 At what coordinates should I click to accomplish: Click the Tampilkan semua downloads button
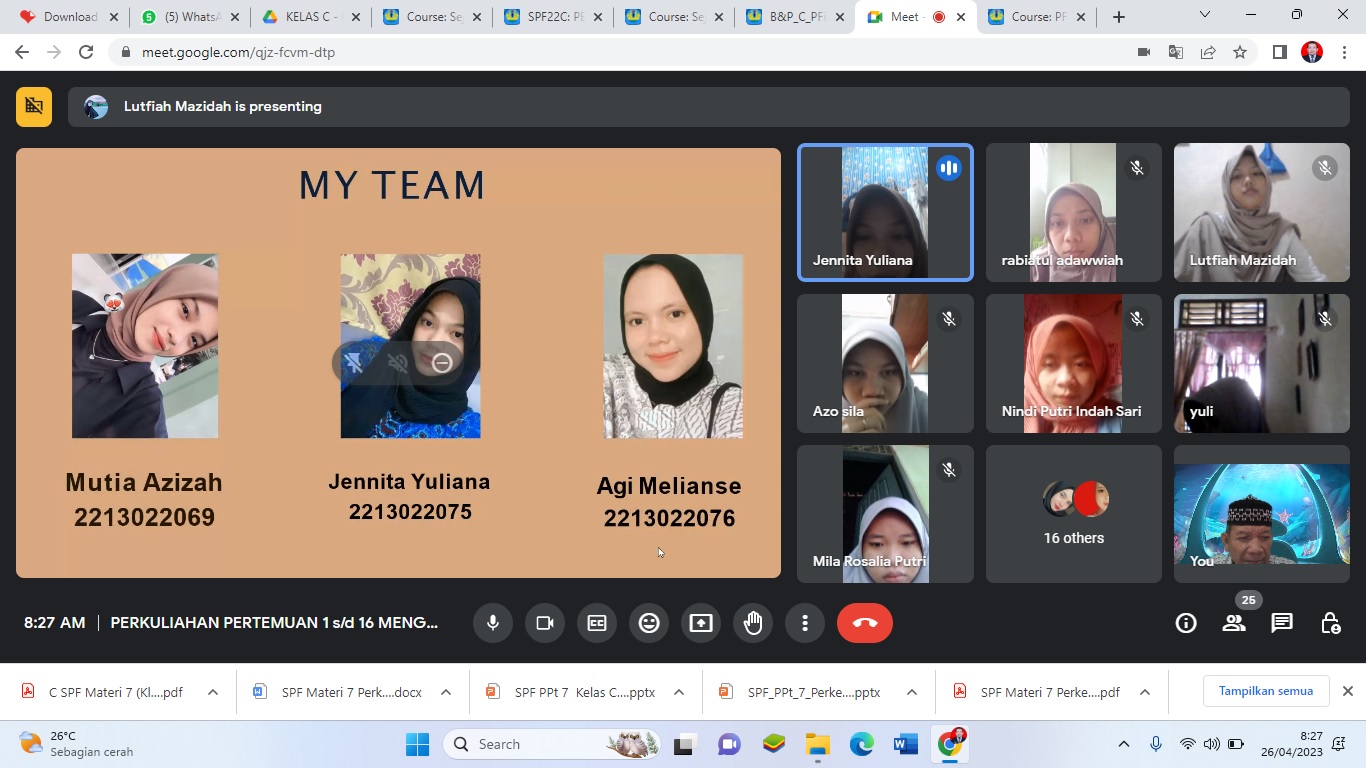coord(1265,691)
